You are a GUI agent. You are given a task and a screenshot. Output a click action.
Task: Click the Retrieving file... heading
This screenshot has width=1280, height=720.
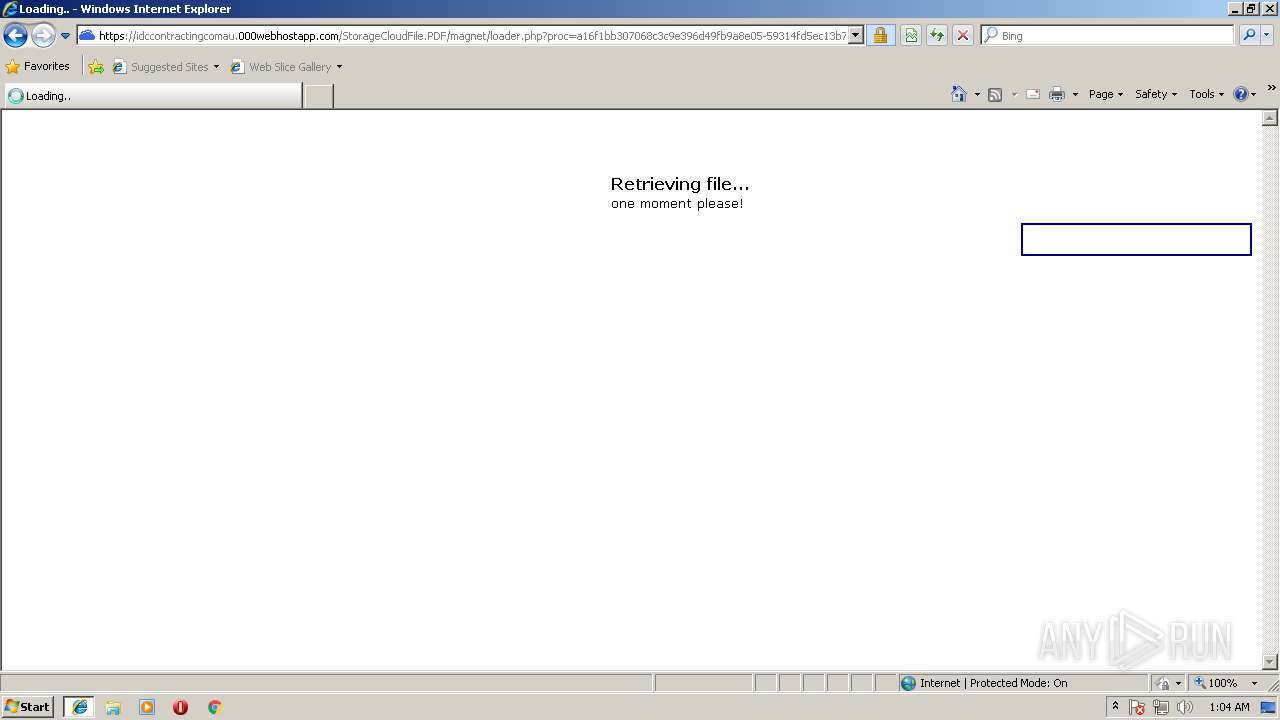(x=680, y=184)
